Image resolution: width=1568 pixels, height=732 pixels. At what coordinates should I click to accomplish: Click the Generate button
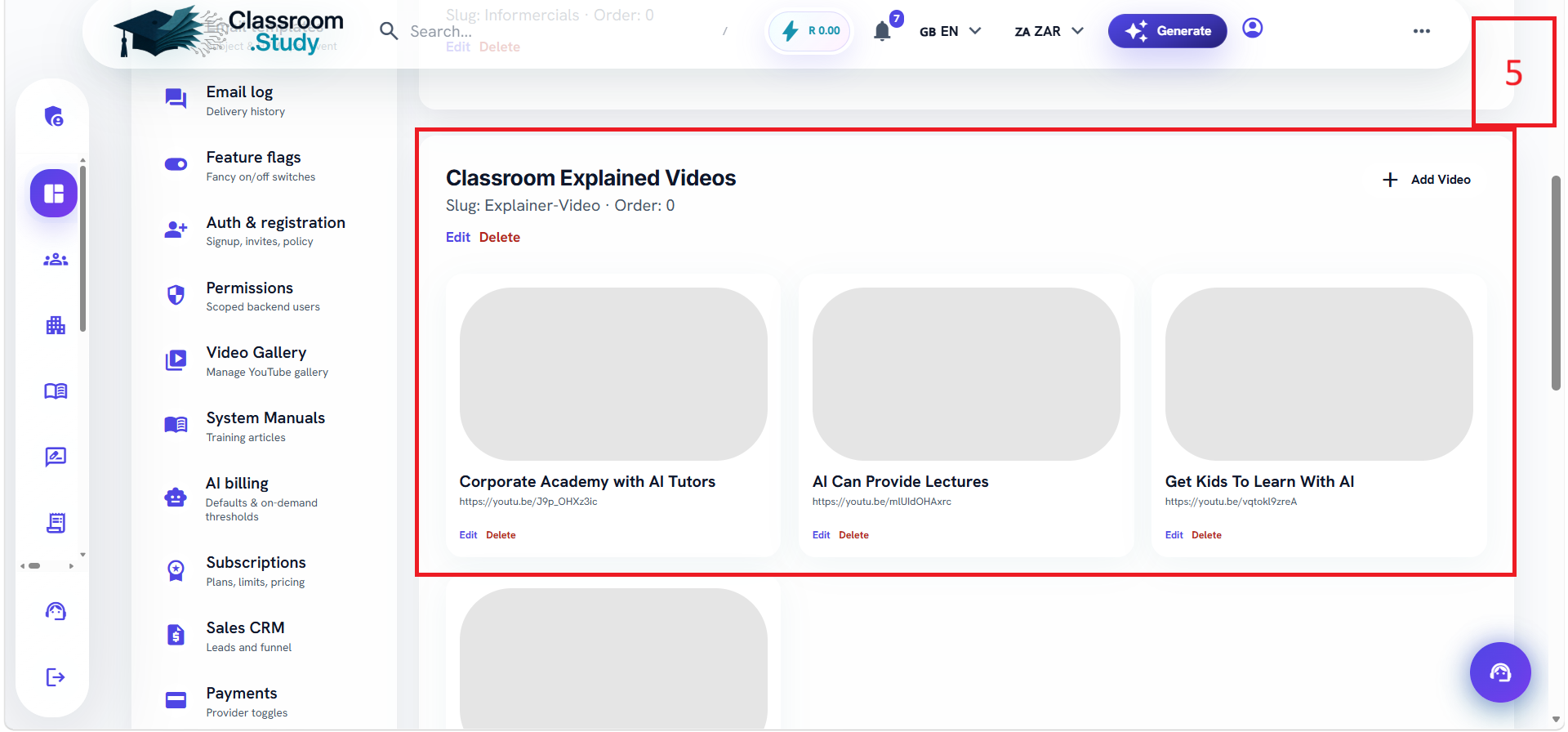1167,31
